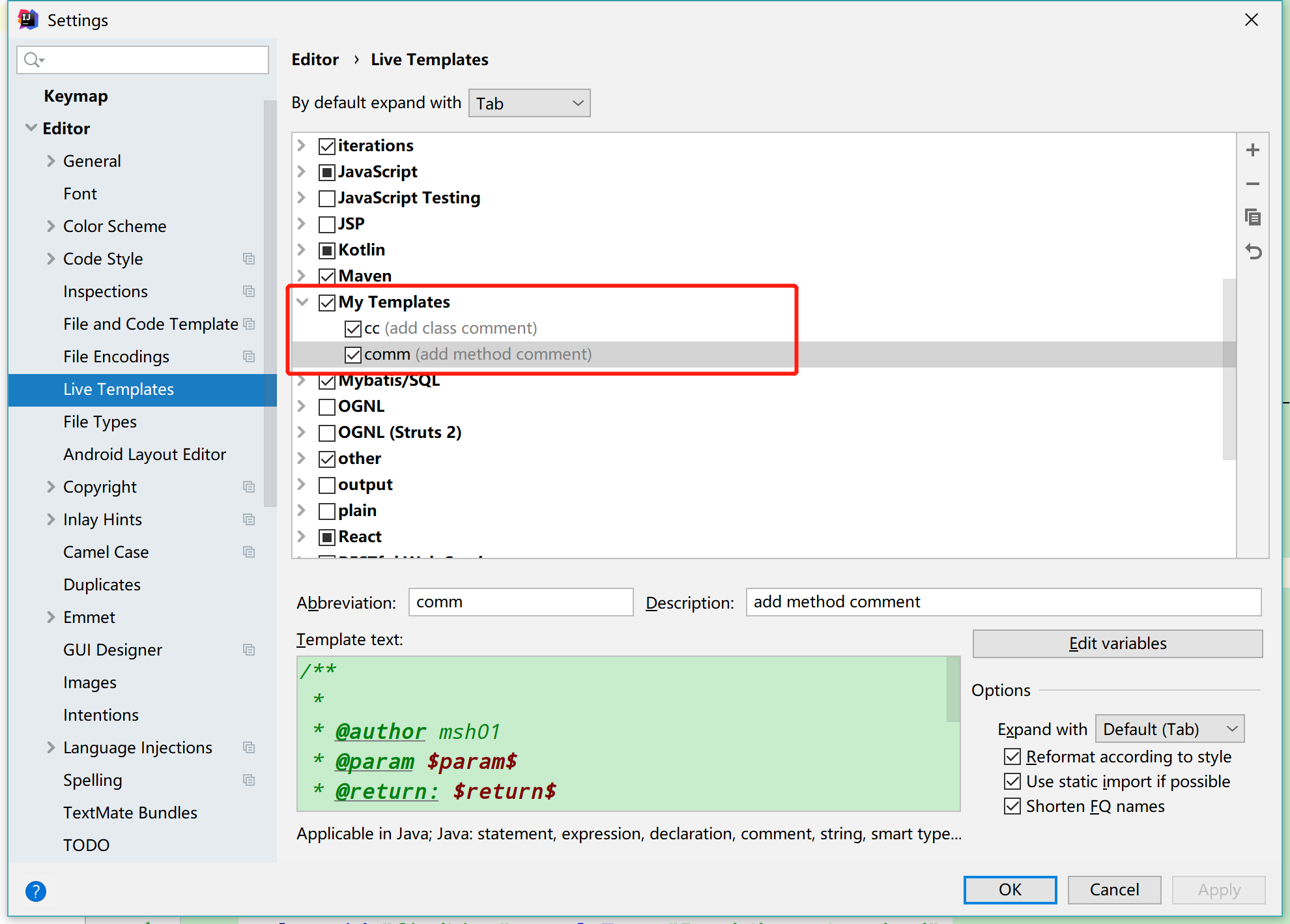1290x924 pixels.
Task: Click into the Abbreviation text field
Action: (x=520, y=602)
